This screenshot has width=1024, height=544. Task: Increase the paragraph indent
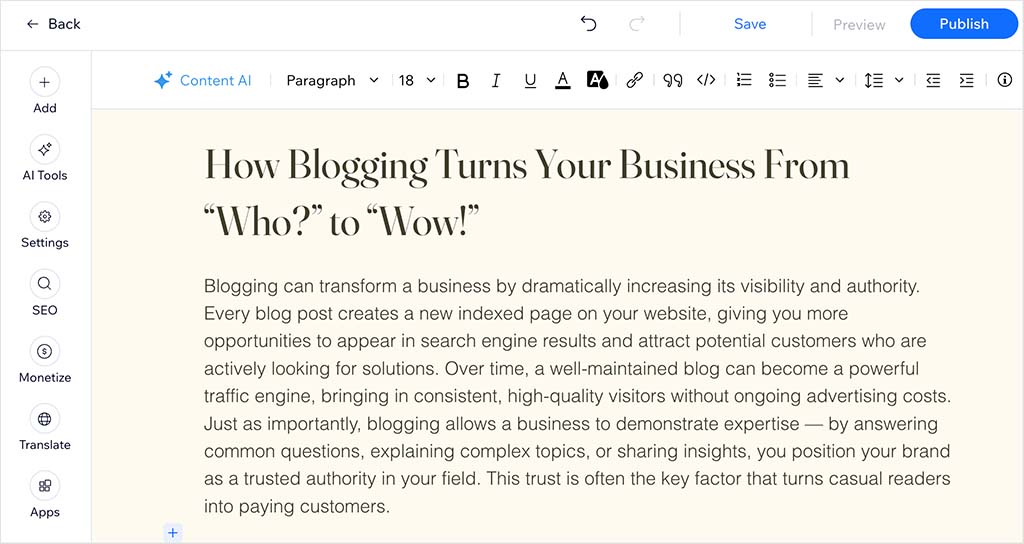[967, 80]
